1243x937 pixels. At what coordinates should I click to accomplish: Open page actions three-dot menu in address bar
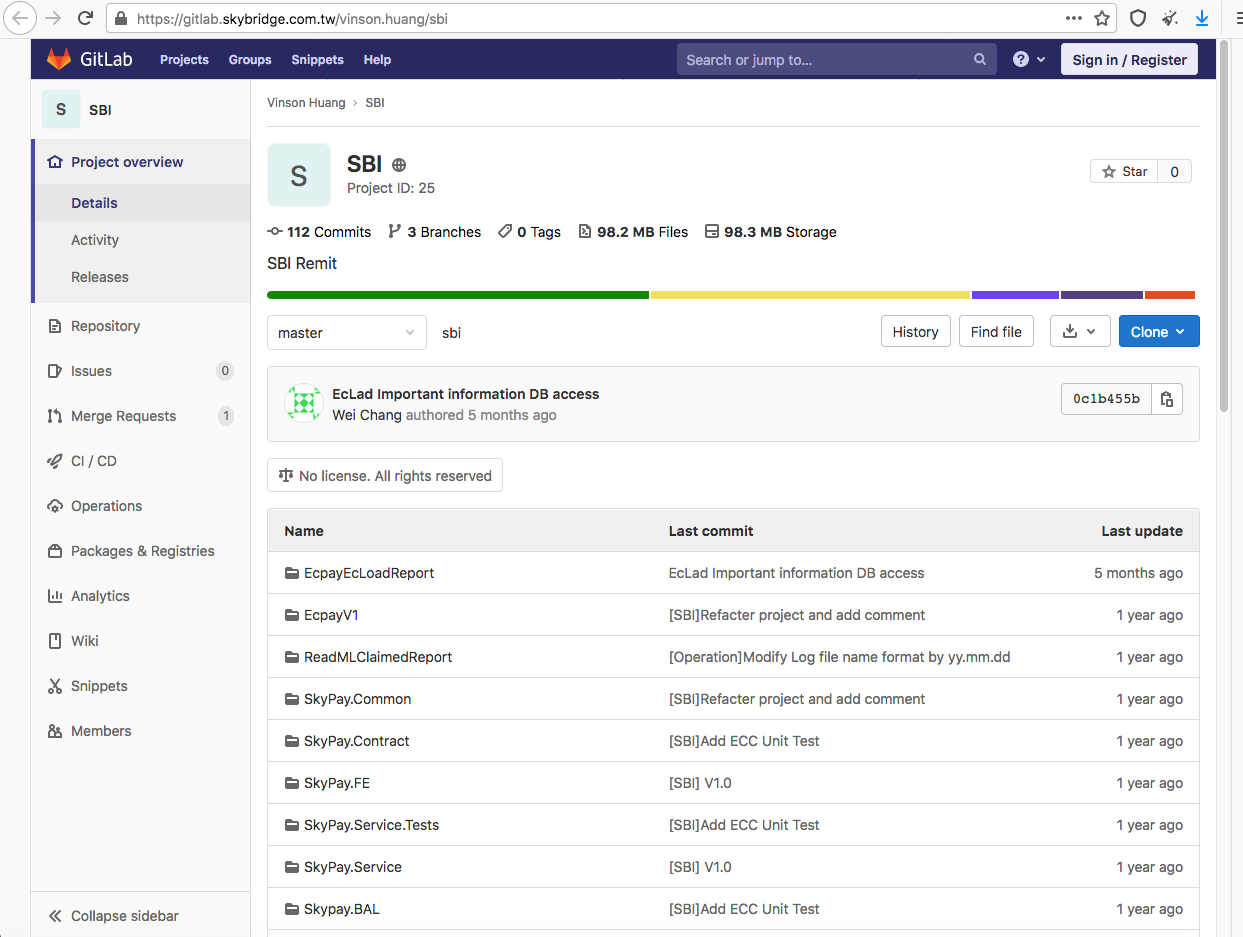click(x=1074, y=18)
